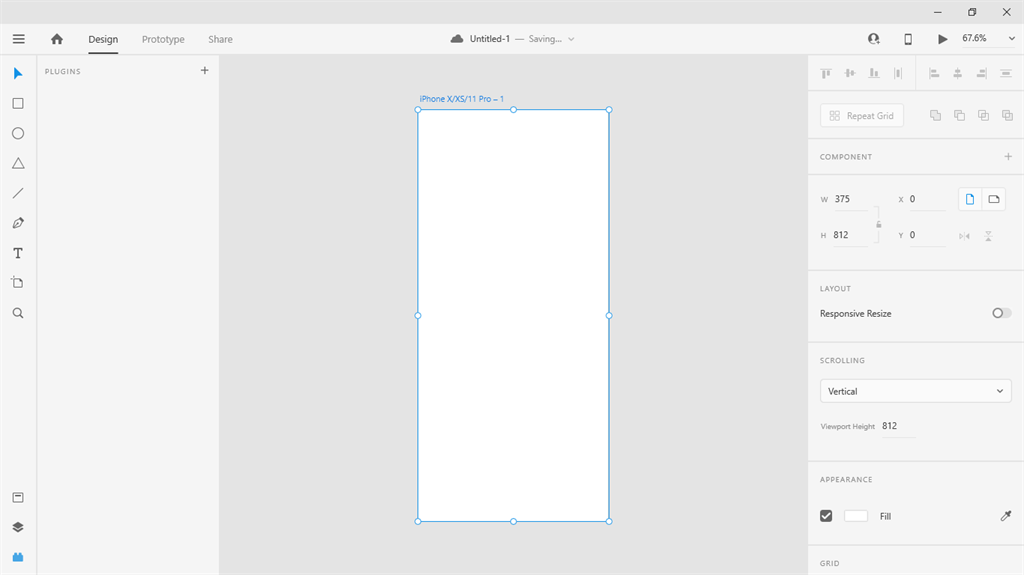
Task: Go to the Home screen icon
Action: [x=57, y=39]
